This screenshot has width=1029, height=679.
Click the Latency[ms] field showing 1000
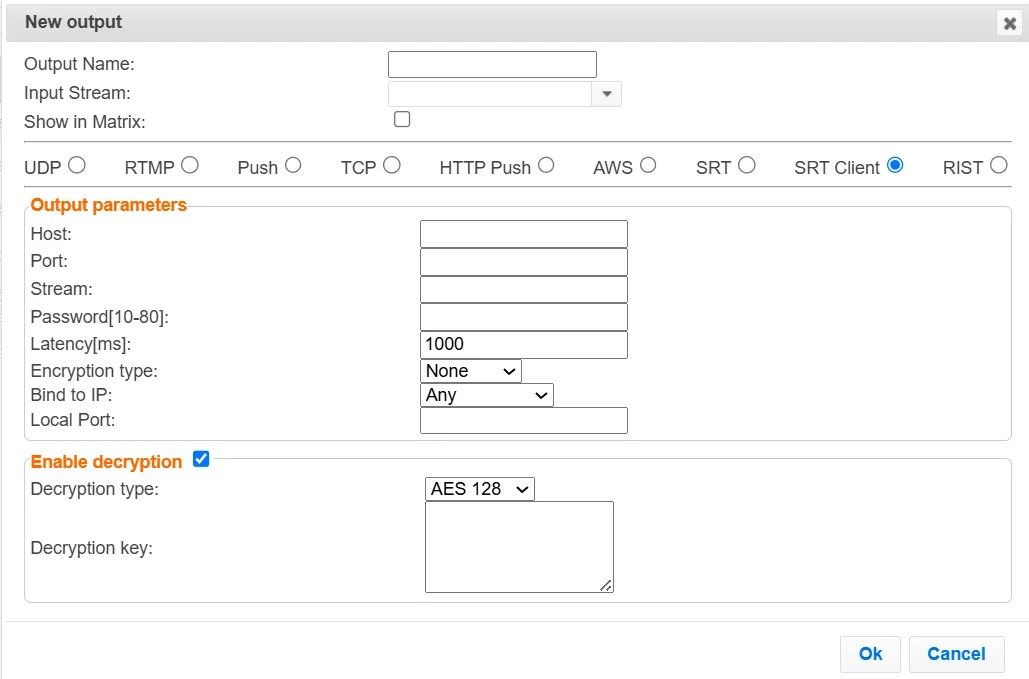(523, 344)
